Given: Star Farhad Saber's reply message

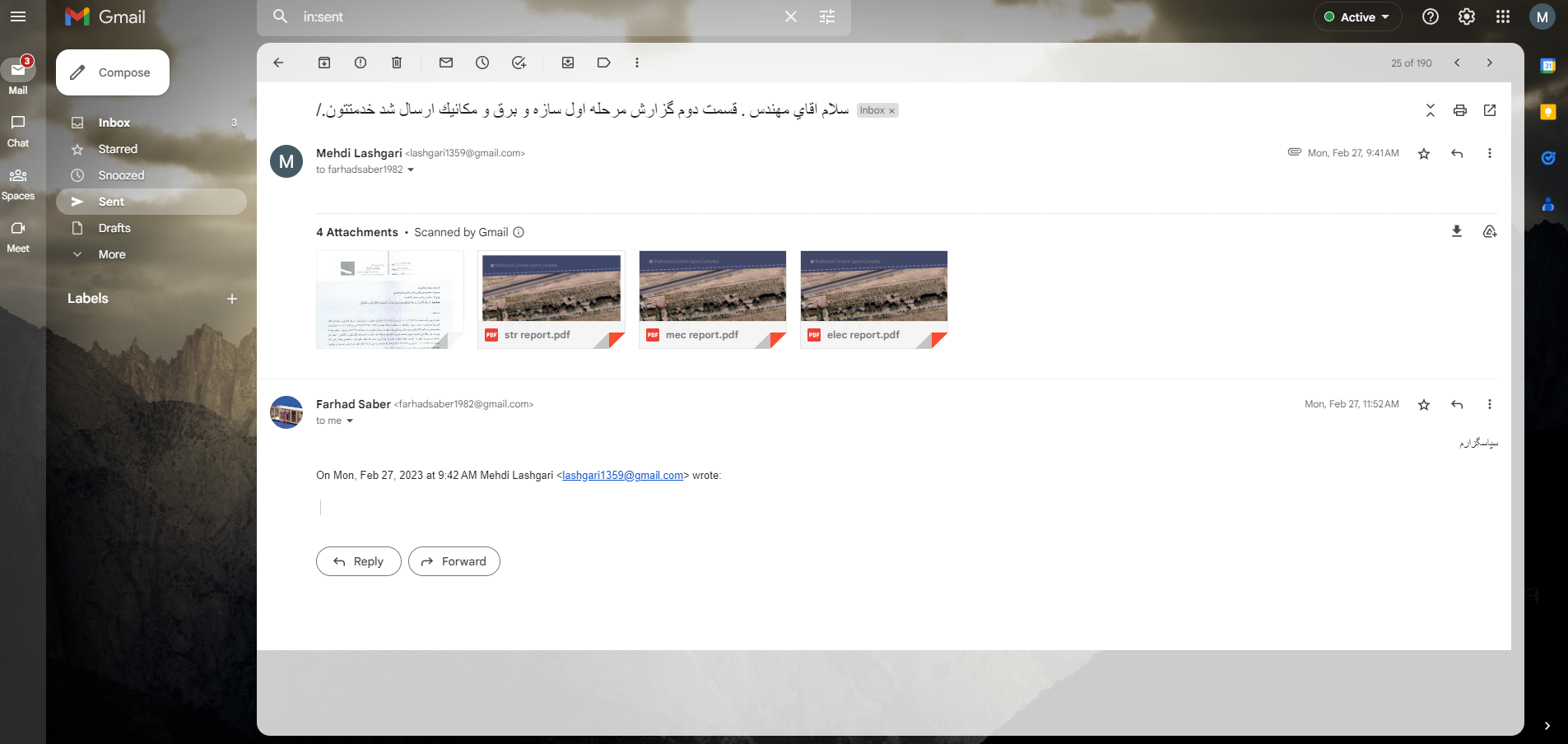Looking at the screenshot, I should [1424, 405].
